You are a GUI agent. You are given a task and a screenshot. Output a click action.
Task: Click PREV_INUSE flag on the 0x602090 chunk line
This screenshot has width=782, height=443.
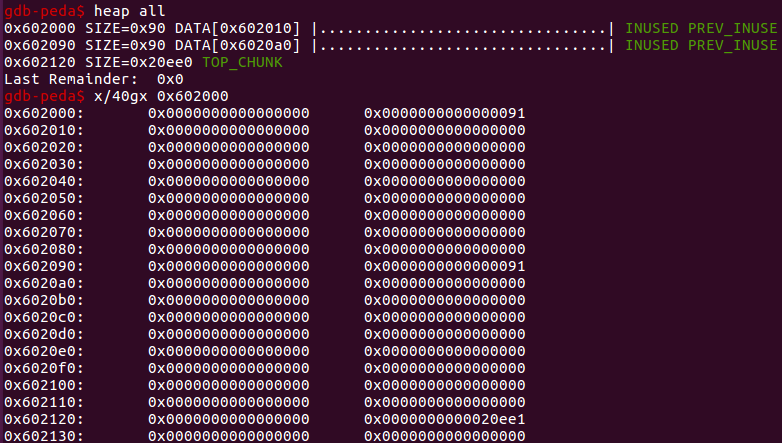[732, 45]
